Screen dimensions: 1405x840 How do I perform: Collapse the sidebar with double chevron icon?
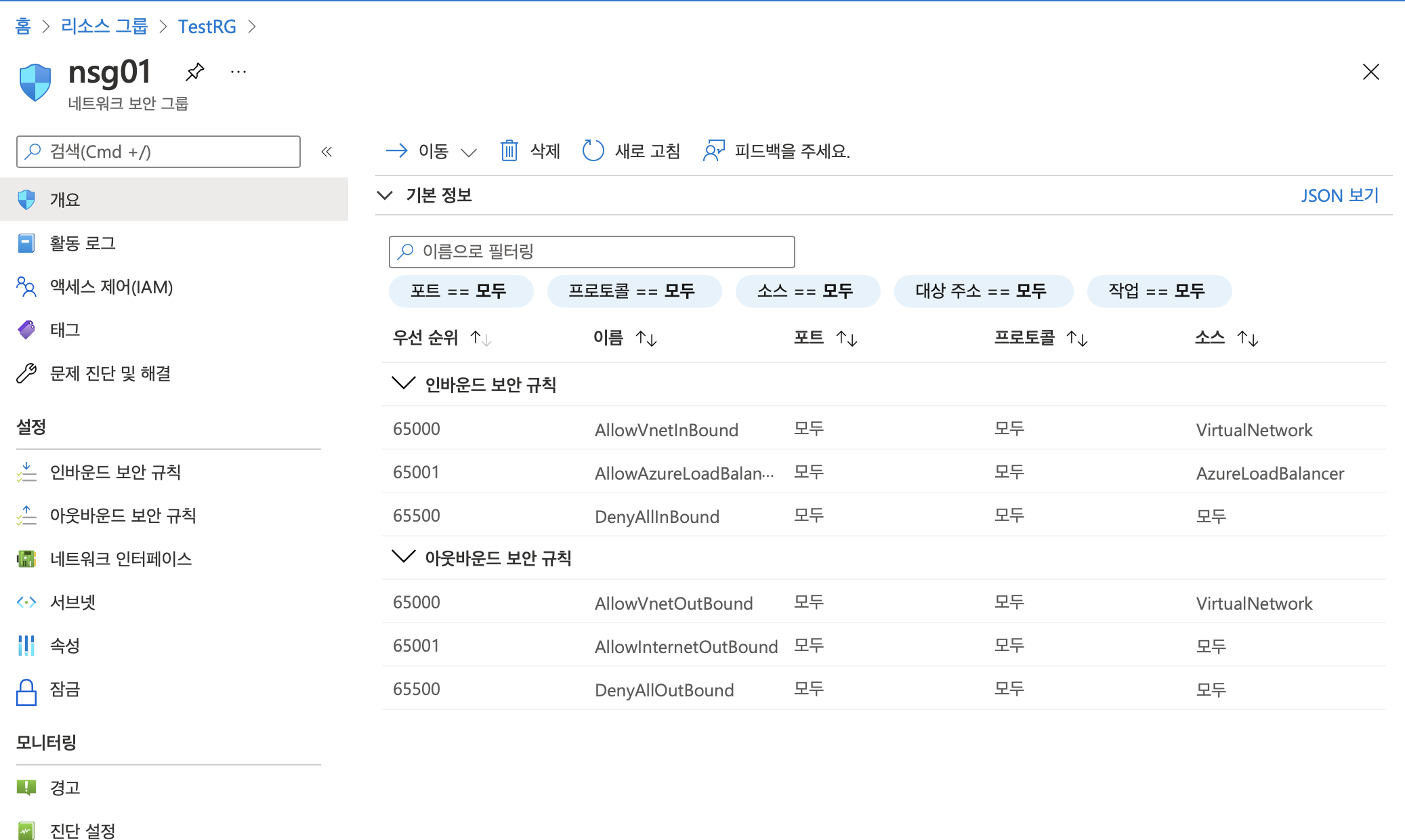pyautogui.click(x=327, y=152)
